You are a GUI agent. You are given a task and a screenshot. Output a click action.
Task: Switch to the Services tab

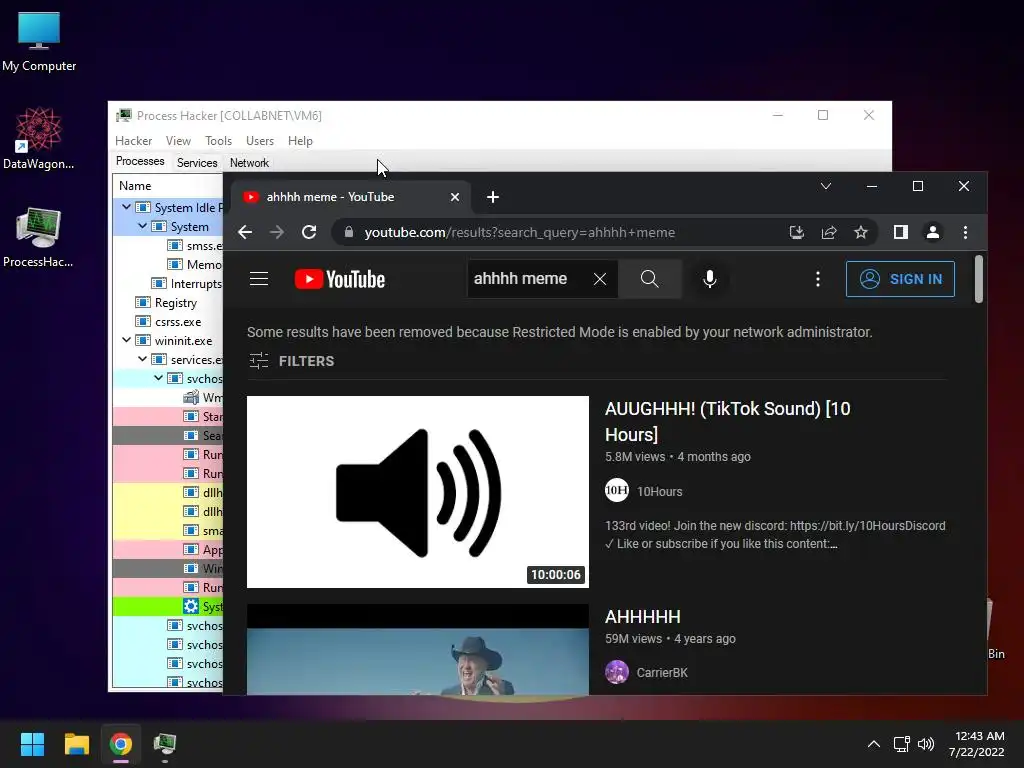[197, 163]
